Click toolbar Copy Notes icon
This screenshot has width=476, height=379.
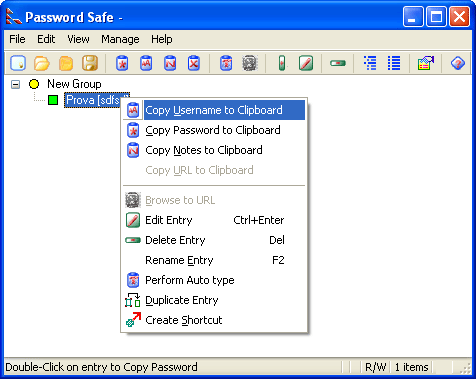pyautogui.click(x=170, y=63)
